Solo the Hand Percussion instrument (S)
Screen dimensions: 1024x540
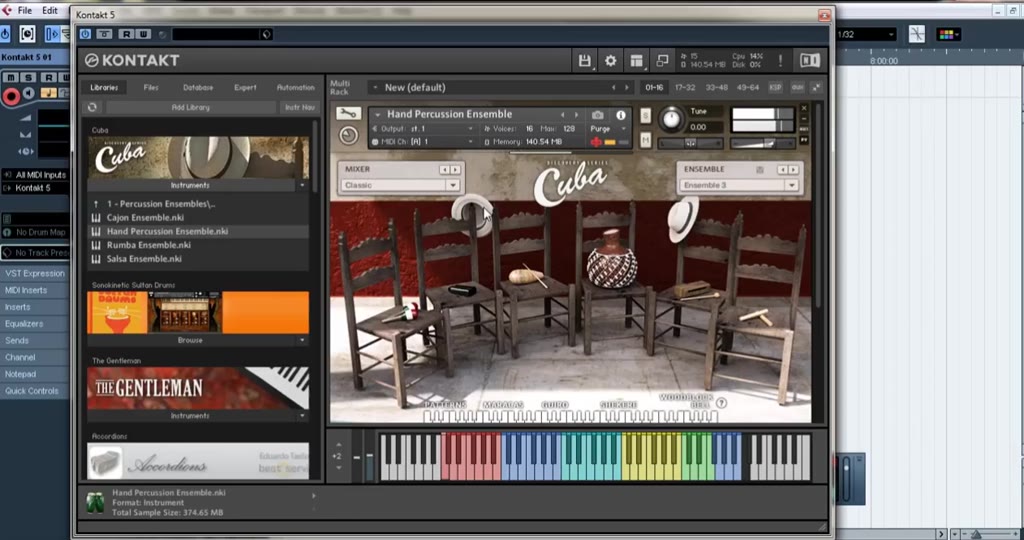645,116
